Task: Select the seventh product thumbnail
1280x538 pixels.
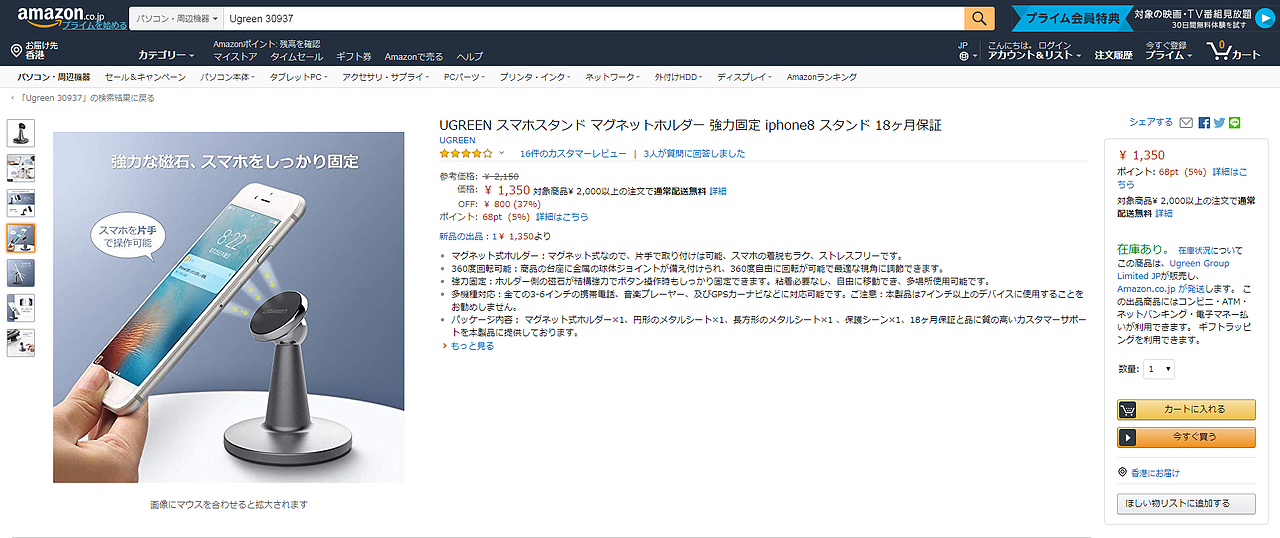Action: [x=21, y=342]
